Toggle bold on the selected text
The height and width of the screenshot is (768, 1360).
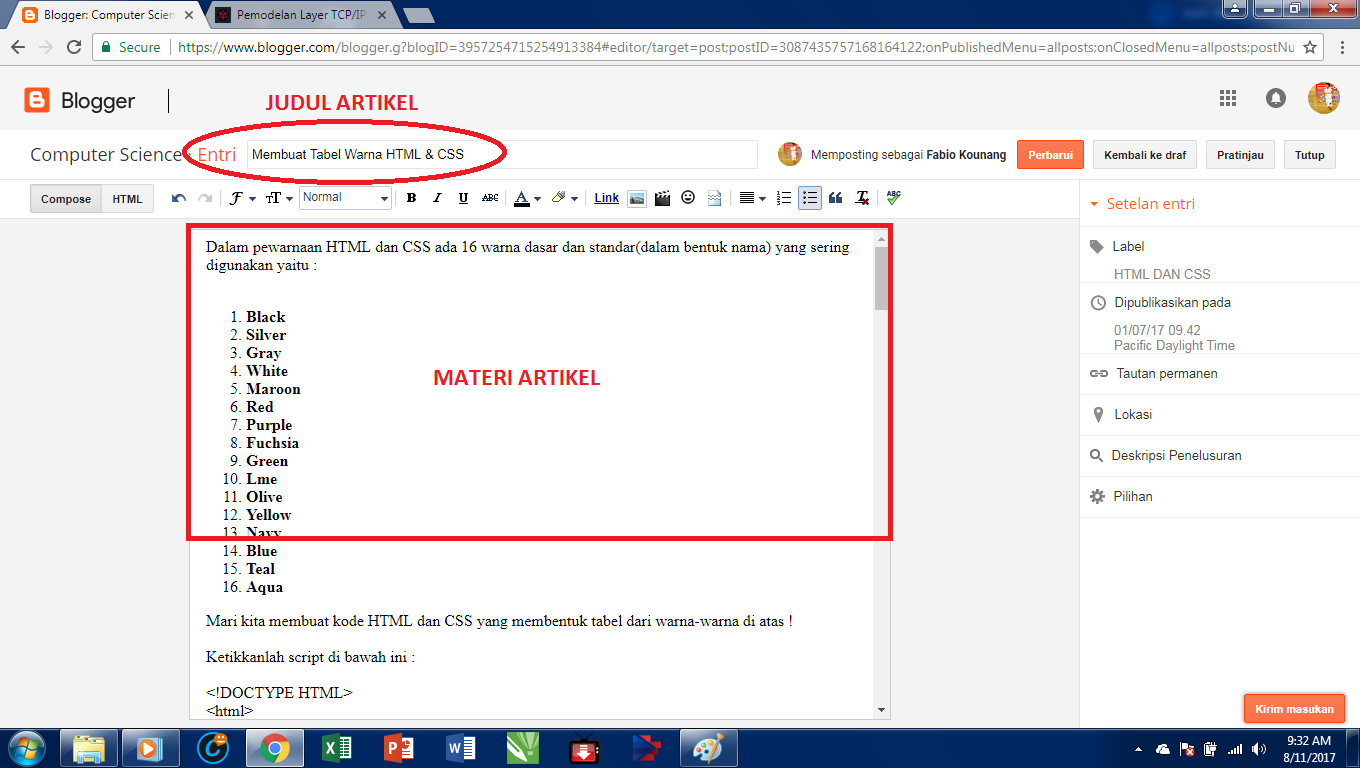[411, 197]
